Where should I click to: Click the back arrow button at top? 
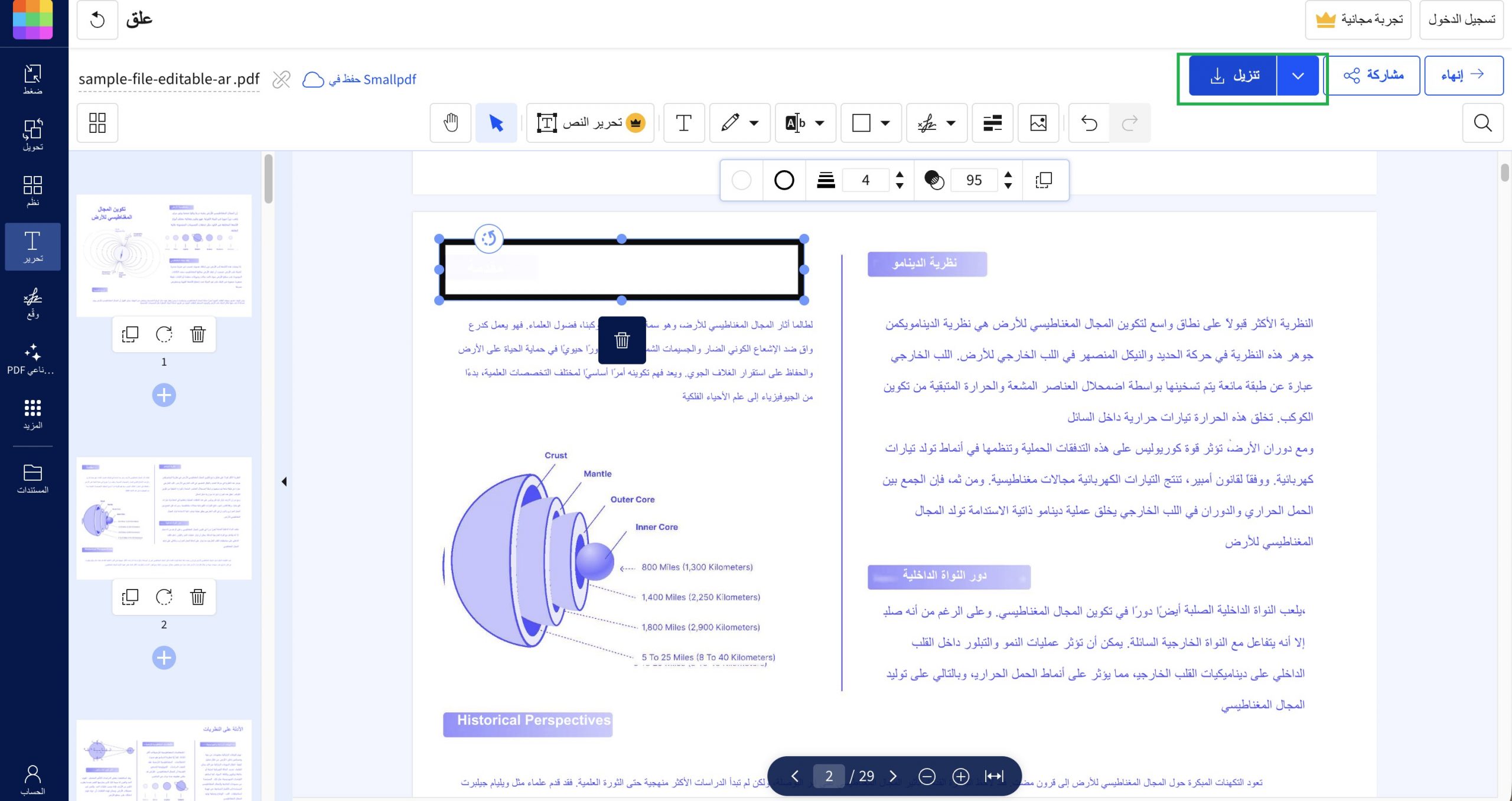(97, 20)
